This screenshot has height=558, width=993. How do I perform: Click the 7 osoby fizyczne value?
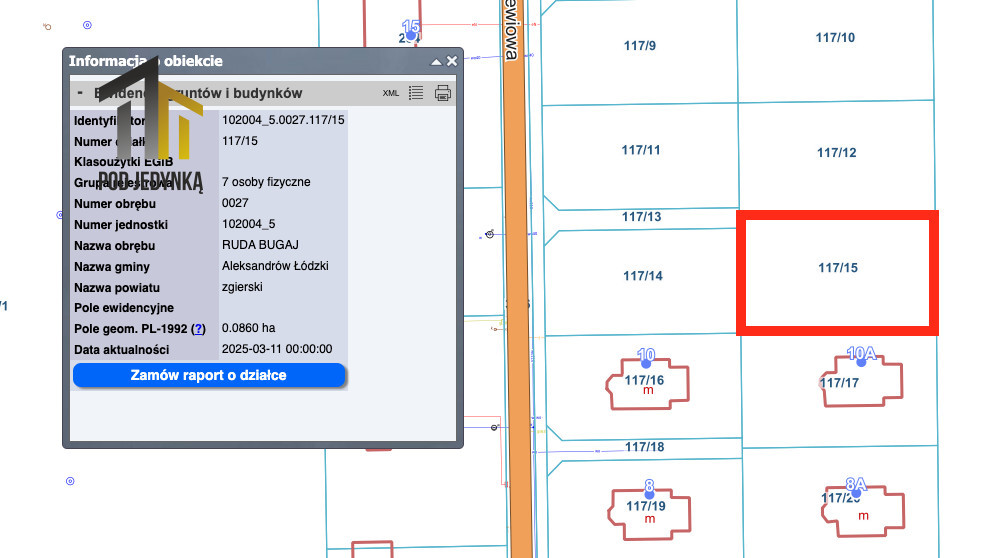tap(266, 182)
